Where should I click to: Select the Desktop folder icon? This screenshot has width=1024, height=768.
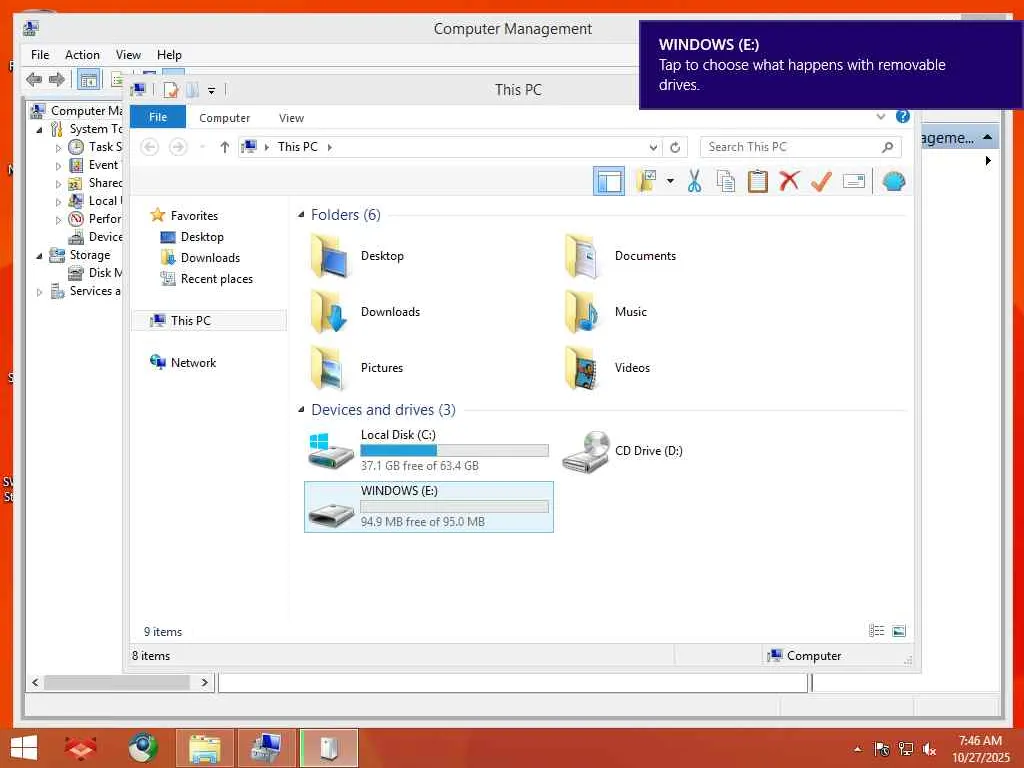pos(330,256)
